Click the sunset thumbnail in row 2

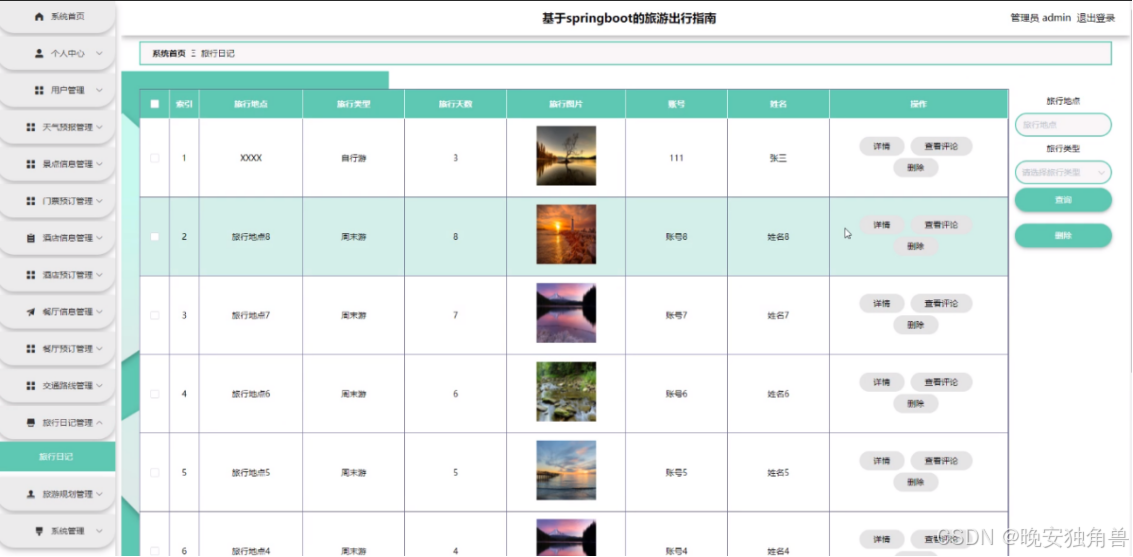pyautogui.click(x=566, y=234)
